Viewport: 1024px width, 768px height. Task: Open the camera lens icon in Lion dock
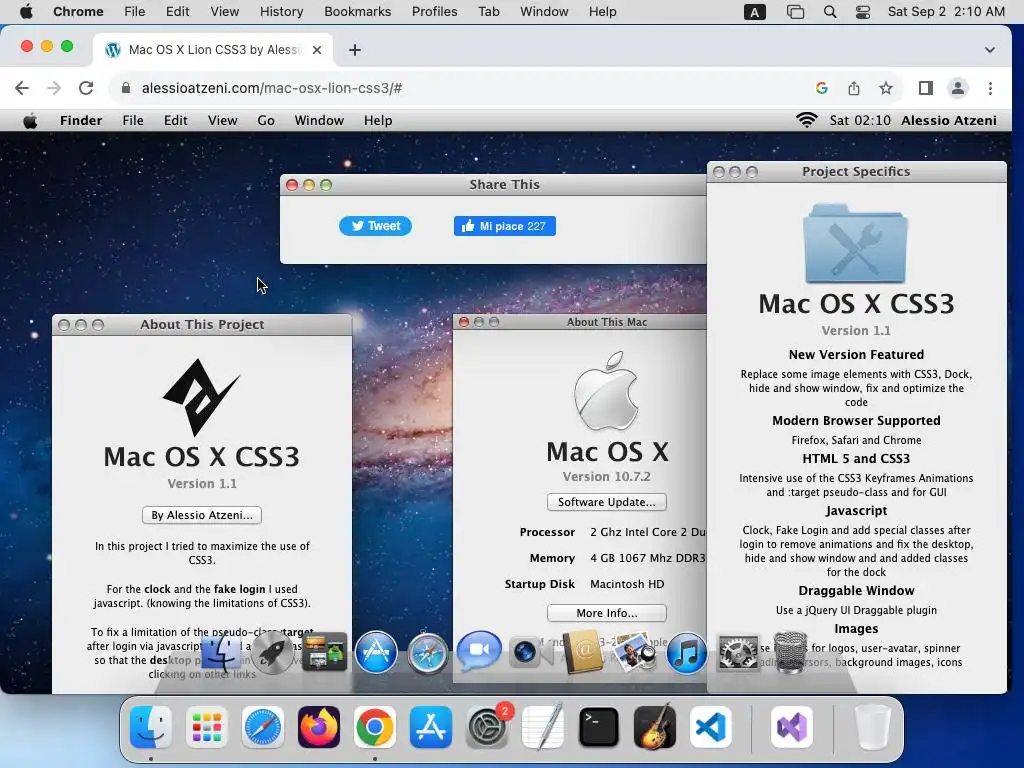530,652
